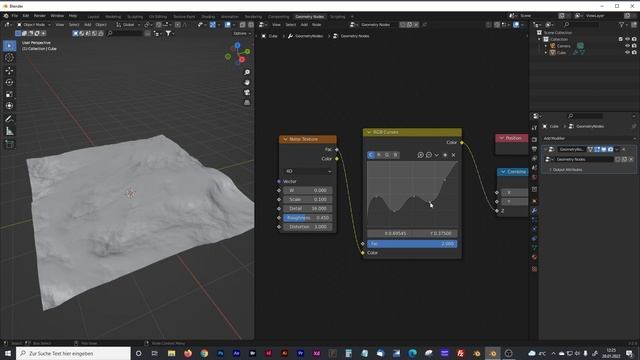Zoom in the RGB Curves view
The height and width of the screenshot is (360, 640).
420,155
